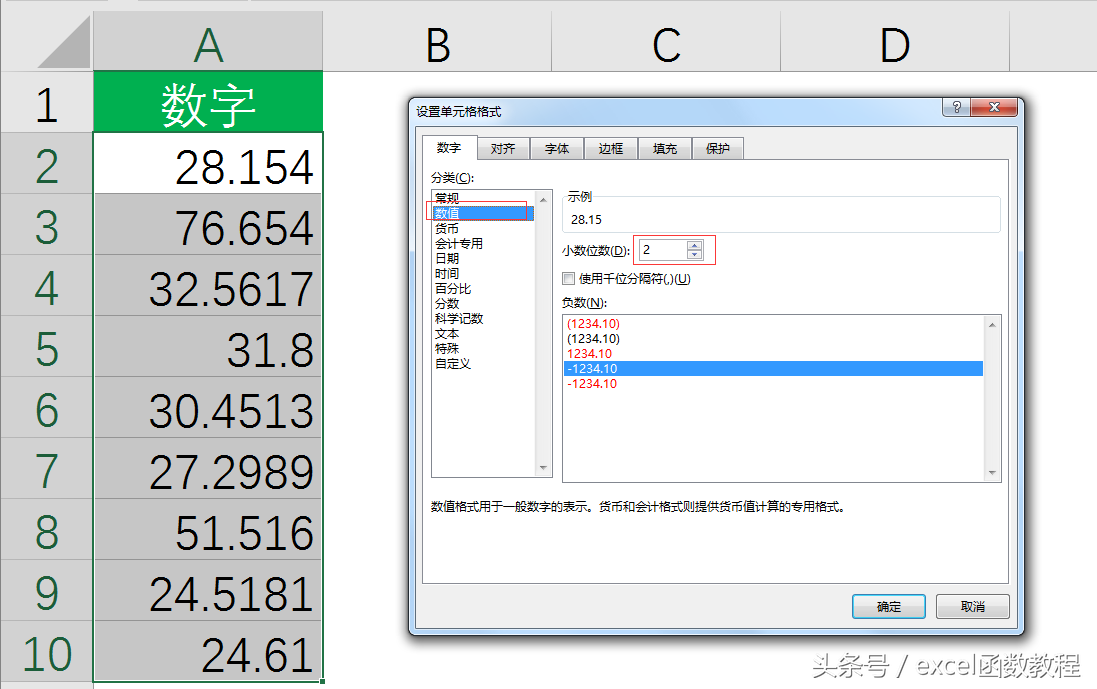Click cell containing 28.154
Viewport: 1097px width, 689px height.
pos(208,164)
